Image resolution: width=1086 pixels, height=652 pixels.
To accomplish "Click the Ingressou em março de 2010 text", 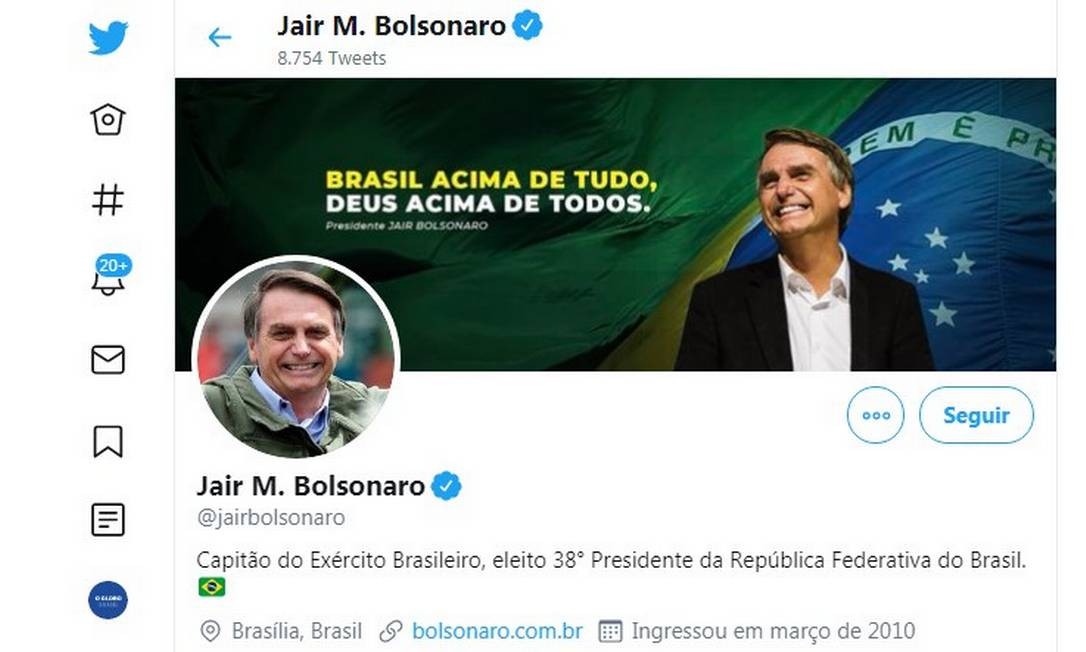I will [773, 631].
